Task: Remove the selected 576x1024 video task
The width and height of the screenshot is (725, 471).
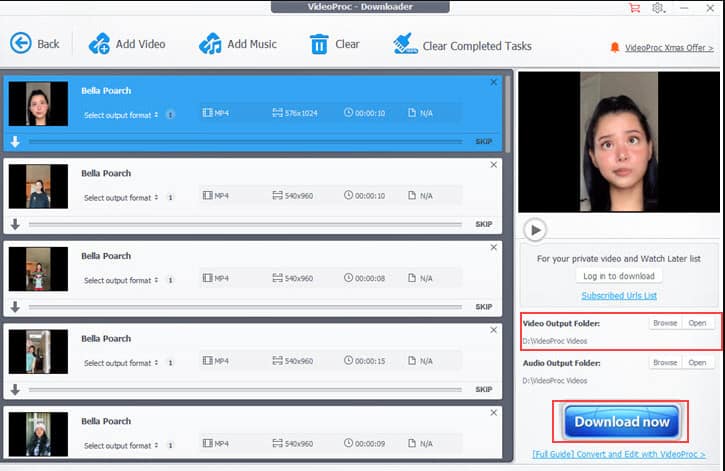Action: tap(493, 82)
